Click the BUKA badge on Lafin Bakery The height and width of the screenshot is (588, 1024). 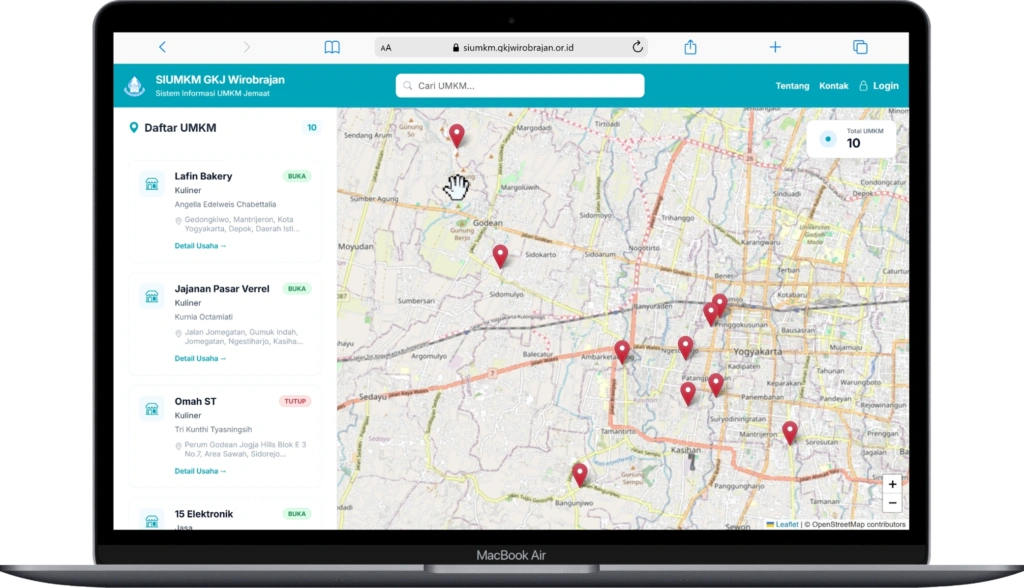point(296,176)
